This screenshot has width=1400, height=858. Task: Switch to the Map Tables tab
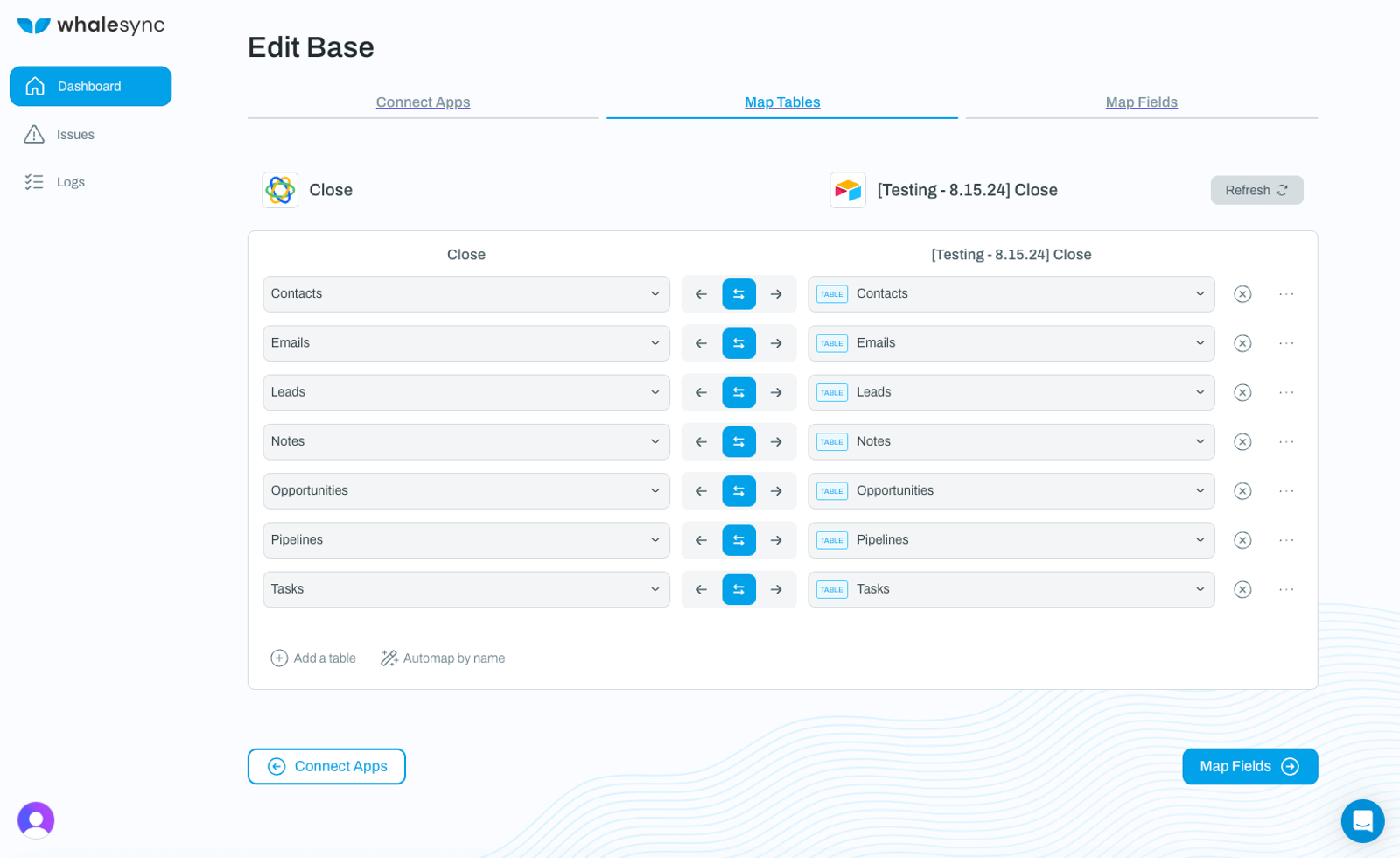point(782,102)
